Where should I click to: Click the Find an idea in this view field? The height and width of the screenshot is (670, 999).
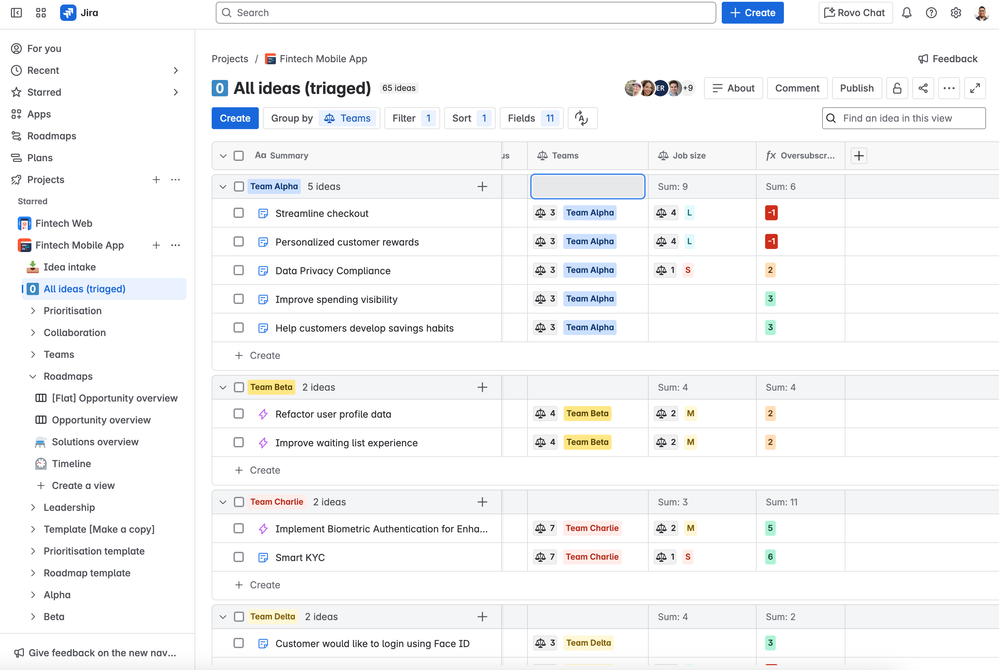(903, 118)
